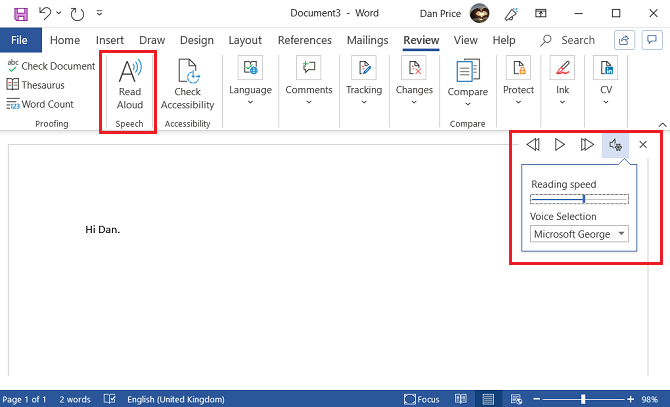Click the Share icon button
The height and width of the screenshot is (407, 670).
coord(624,40)
